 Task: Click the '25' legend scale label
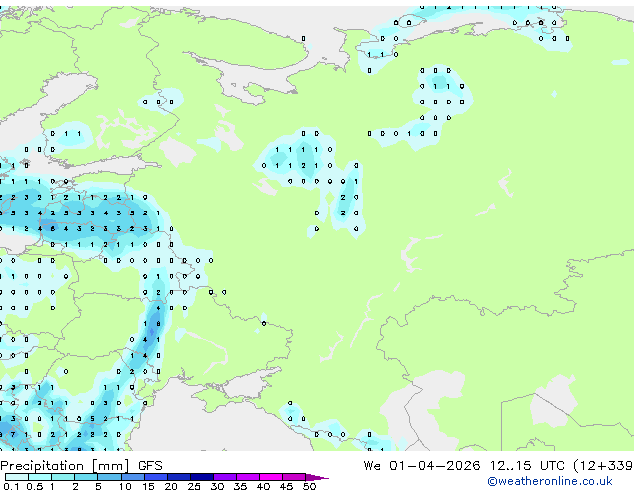[x=194, y=486]
